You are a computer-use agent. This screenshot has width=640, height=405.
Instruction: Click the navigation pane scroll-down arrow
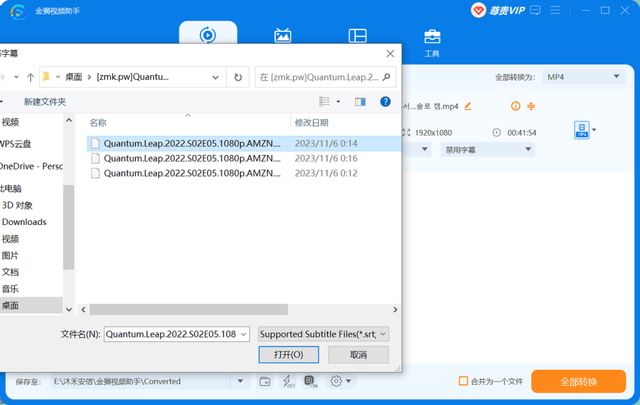click(69, 309)
